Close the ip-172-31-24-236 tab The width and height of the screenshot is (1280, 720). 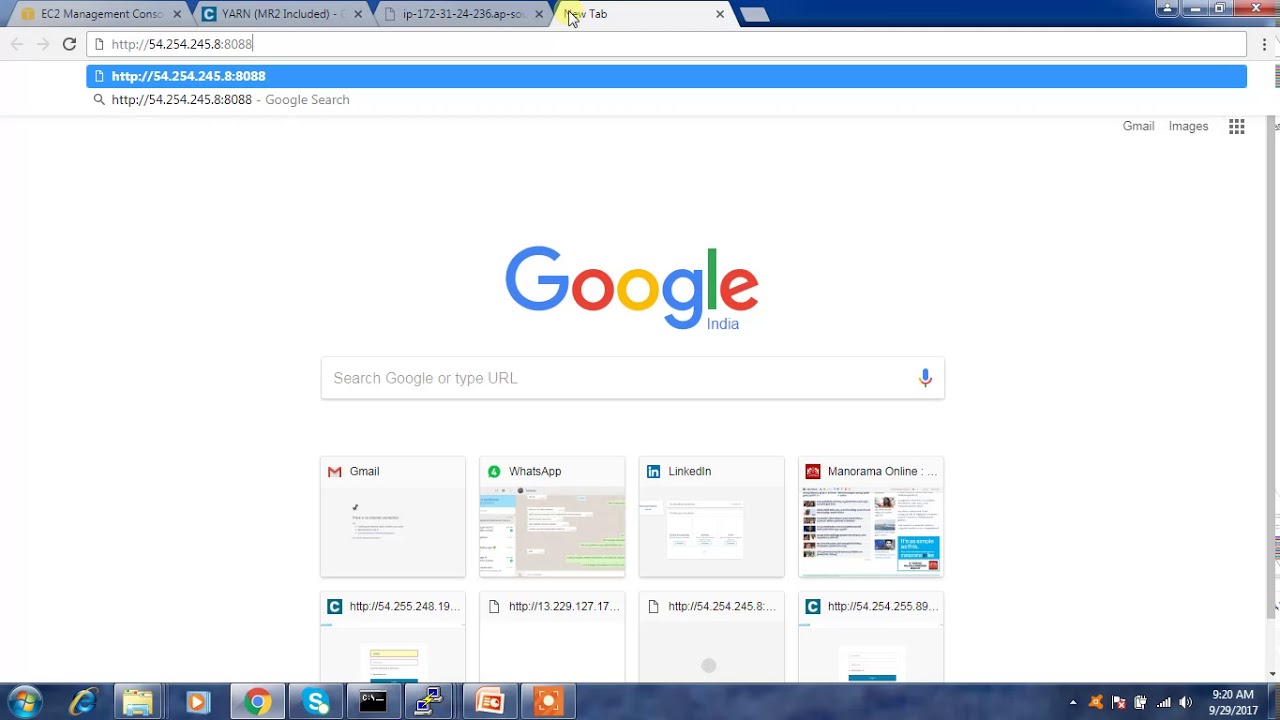point(539,14)
